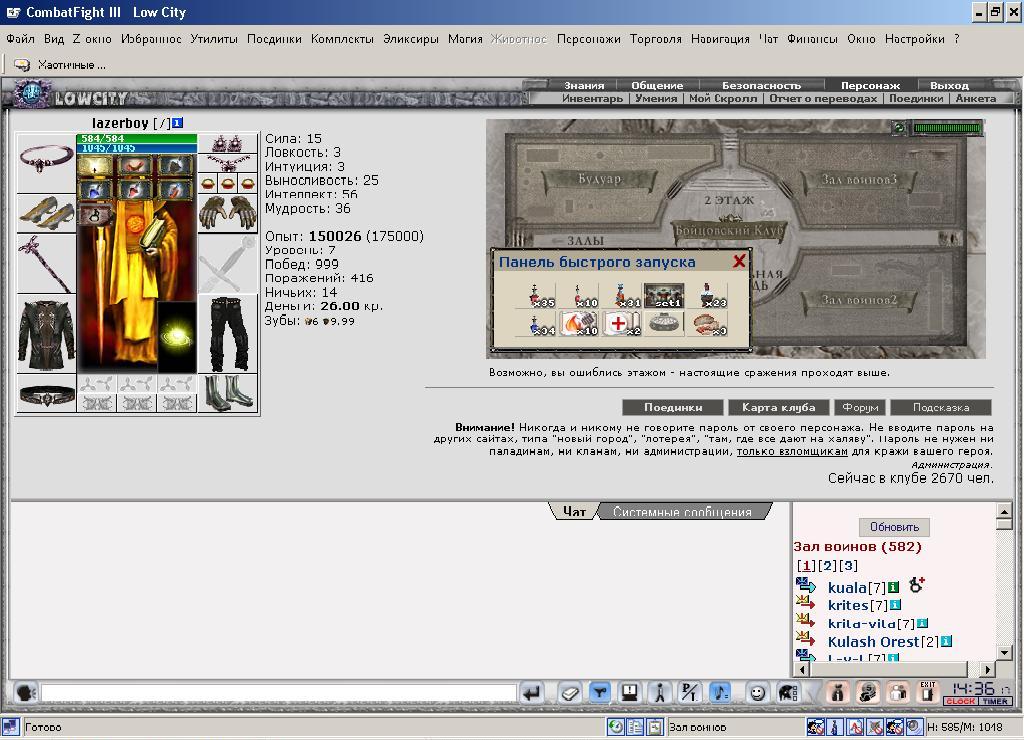
Task: Click the set1 equipment set icon
Action: 664,295
